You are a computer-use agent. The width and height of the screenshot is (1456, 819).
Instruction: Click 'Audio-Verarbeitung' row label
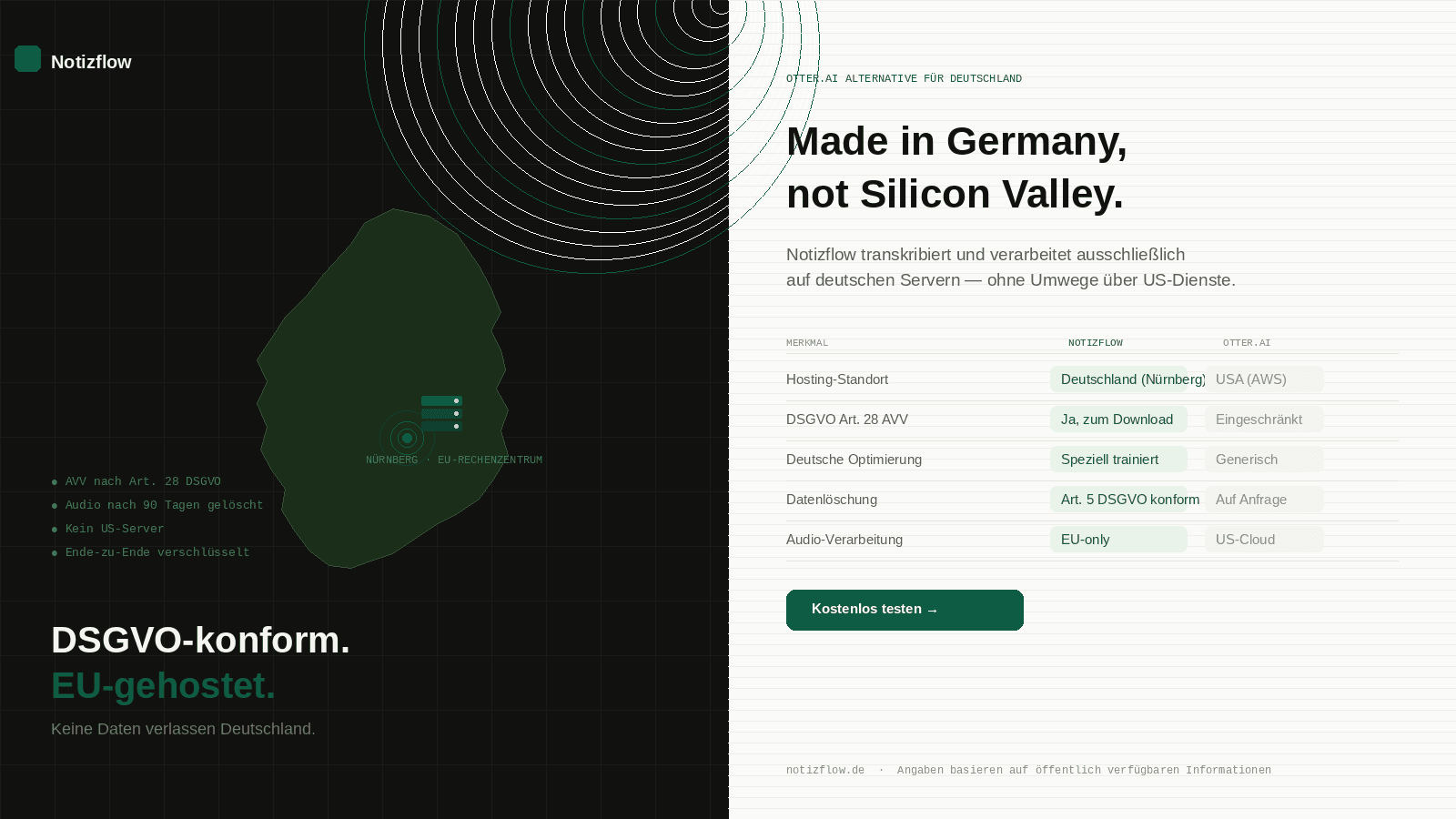(844, 540)
